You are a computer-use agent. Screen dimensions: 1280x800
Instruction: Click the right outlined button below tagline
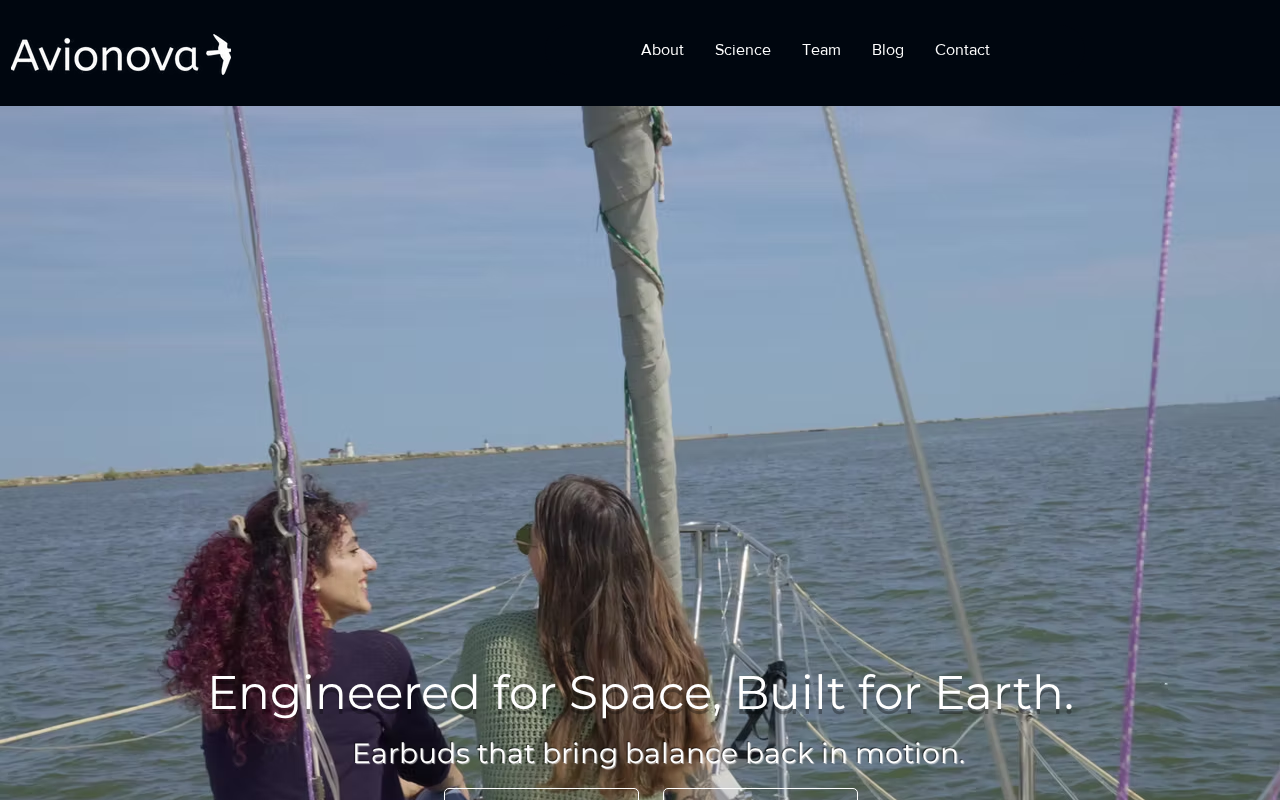point(760,794)
